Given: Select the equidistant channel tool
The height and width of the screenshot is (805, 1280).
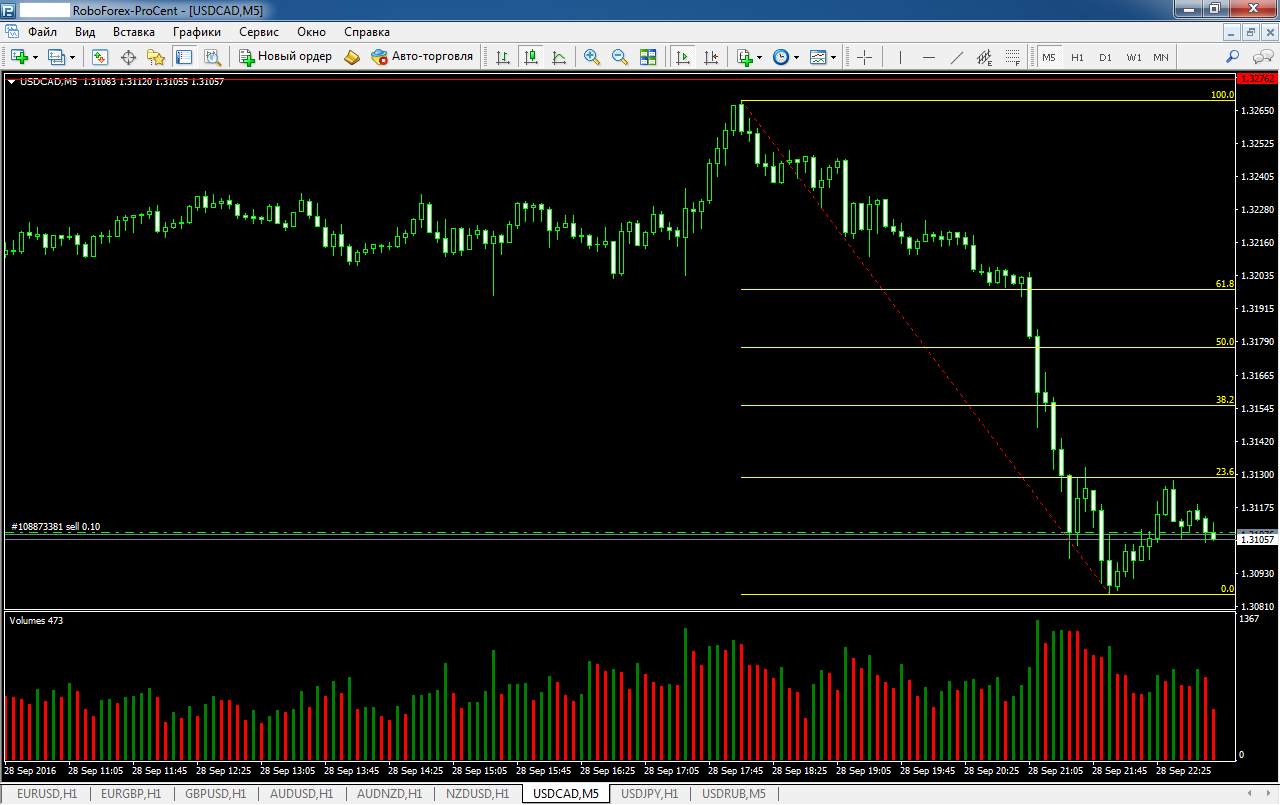Looking at the screenshot, I should pos(985,57).
